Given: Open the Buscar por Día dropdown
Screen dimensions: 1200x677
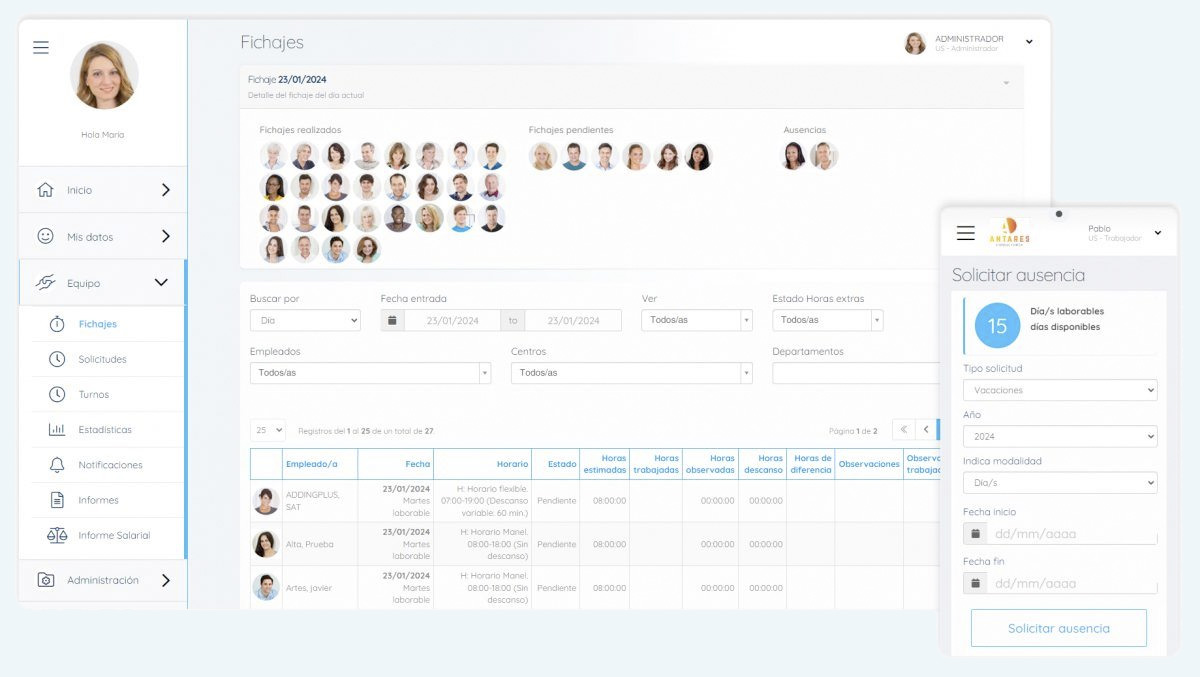Looking at the screenshot, I should tap(305, 320).
